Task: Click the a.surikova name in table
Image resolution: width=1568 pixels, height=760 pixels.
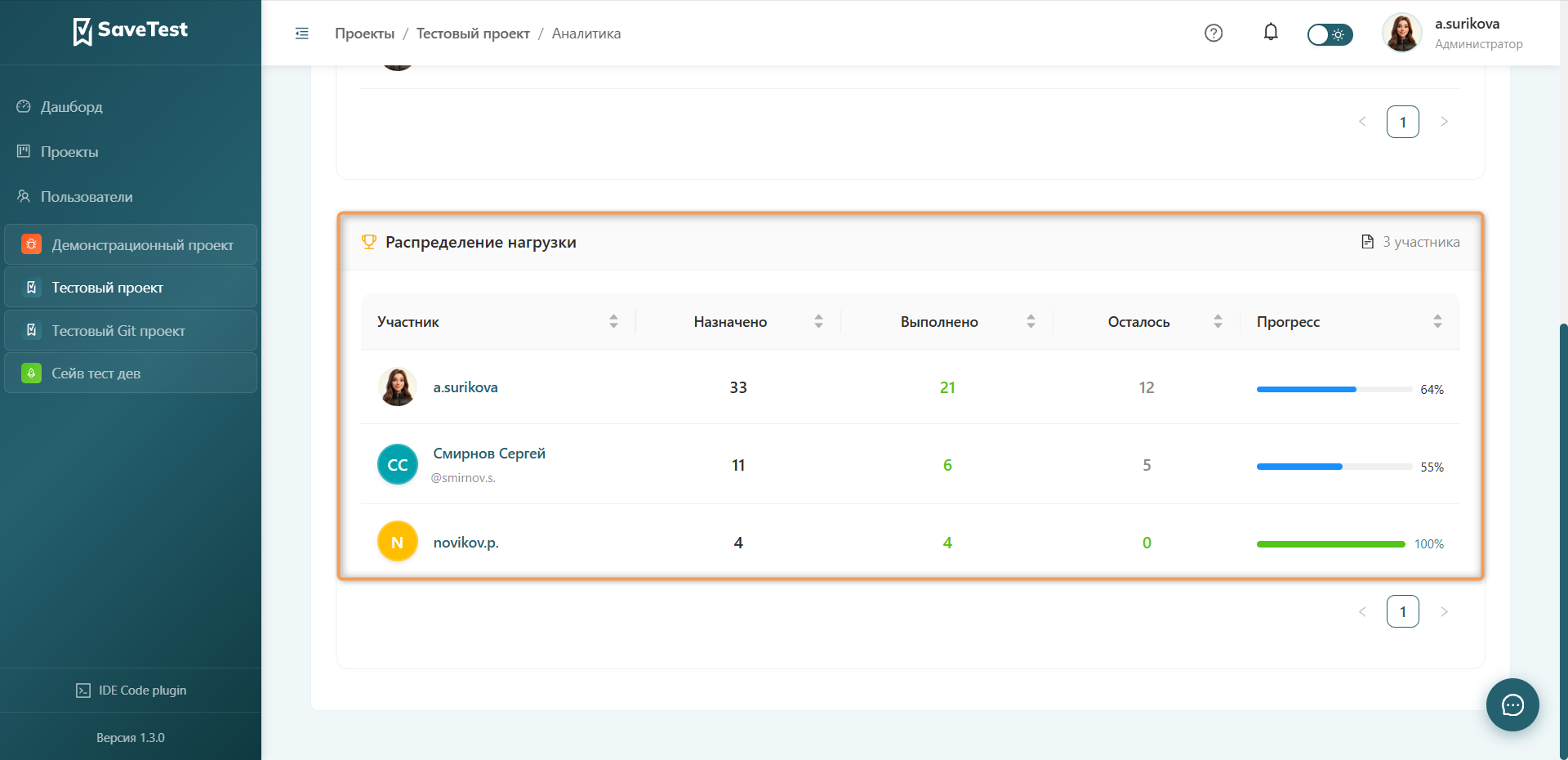Action: tap(465, 387)
